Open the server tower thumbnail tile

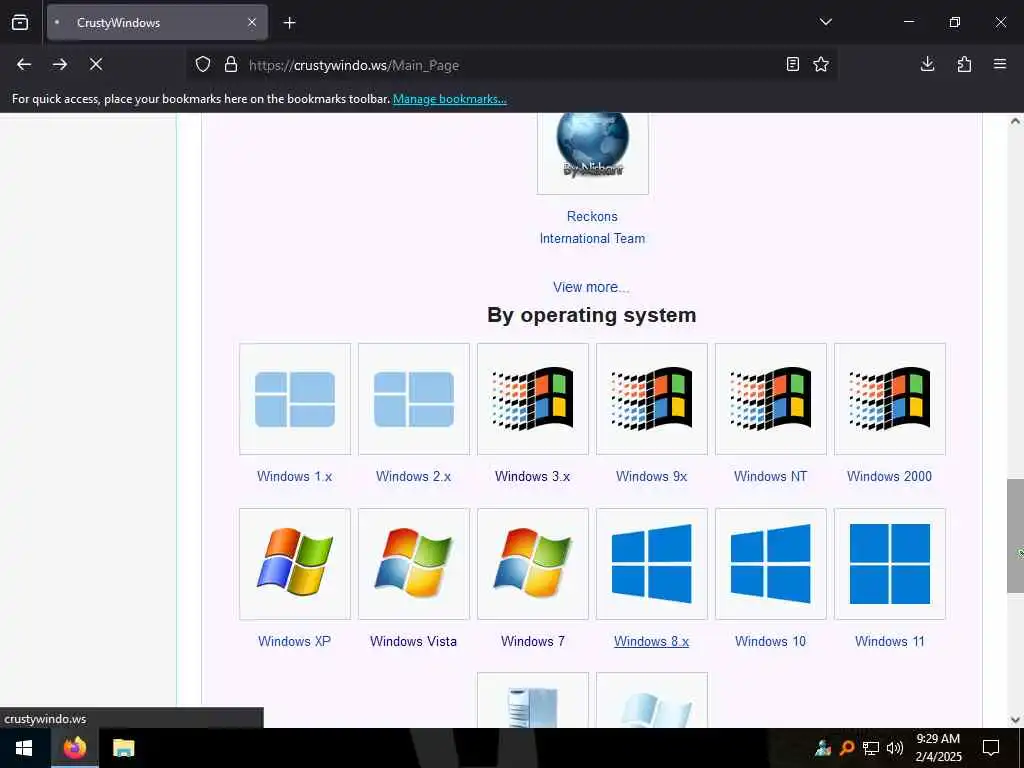tap(533, 700)
